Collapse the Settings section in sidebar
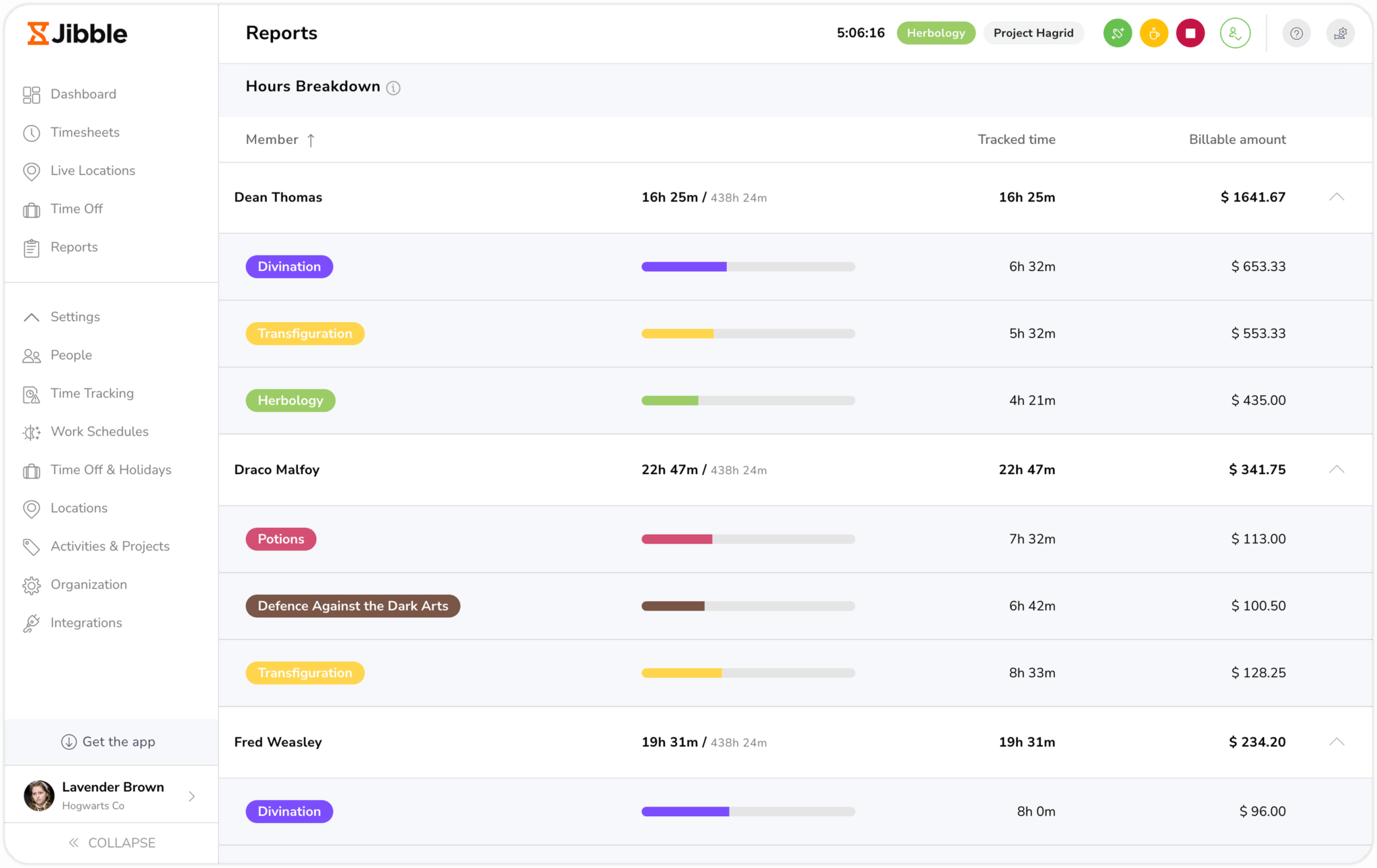The image size is (1377, 868). point(75,316)
